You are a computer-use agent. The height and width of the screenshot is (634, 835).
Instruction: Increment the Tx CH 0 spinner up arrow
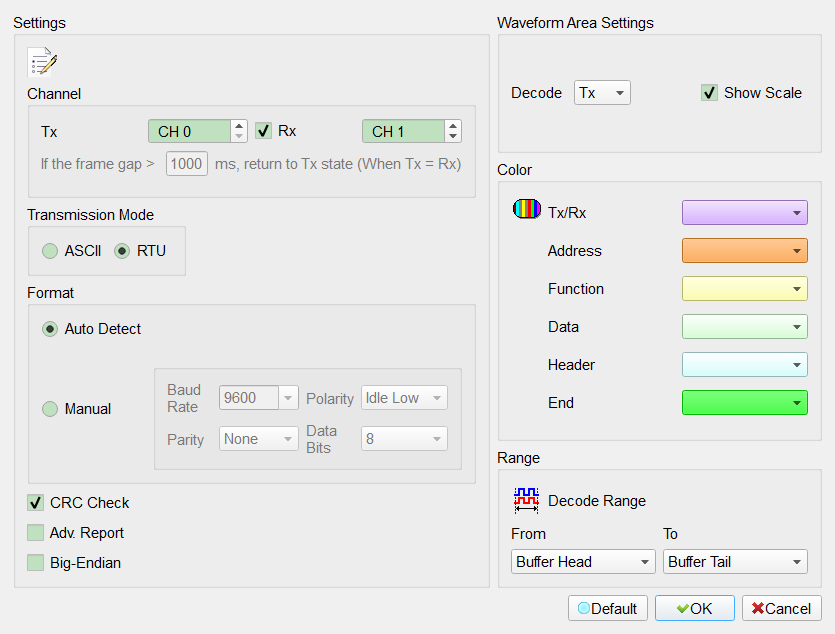239,126
